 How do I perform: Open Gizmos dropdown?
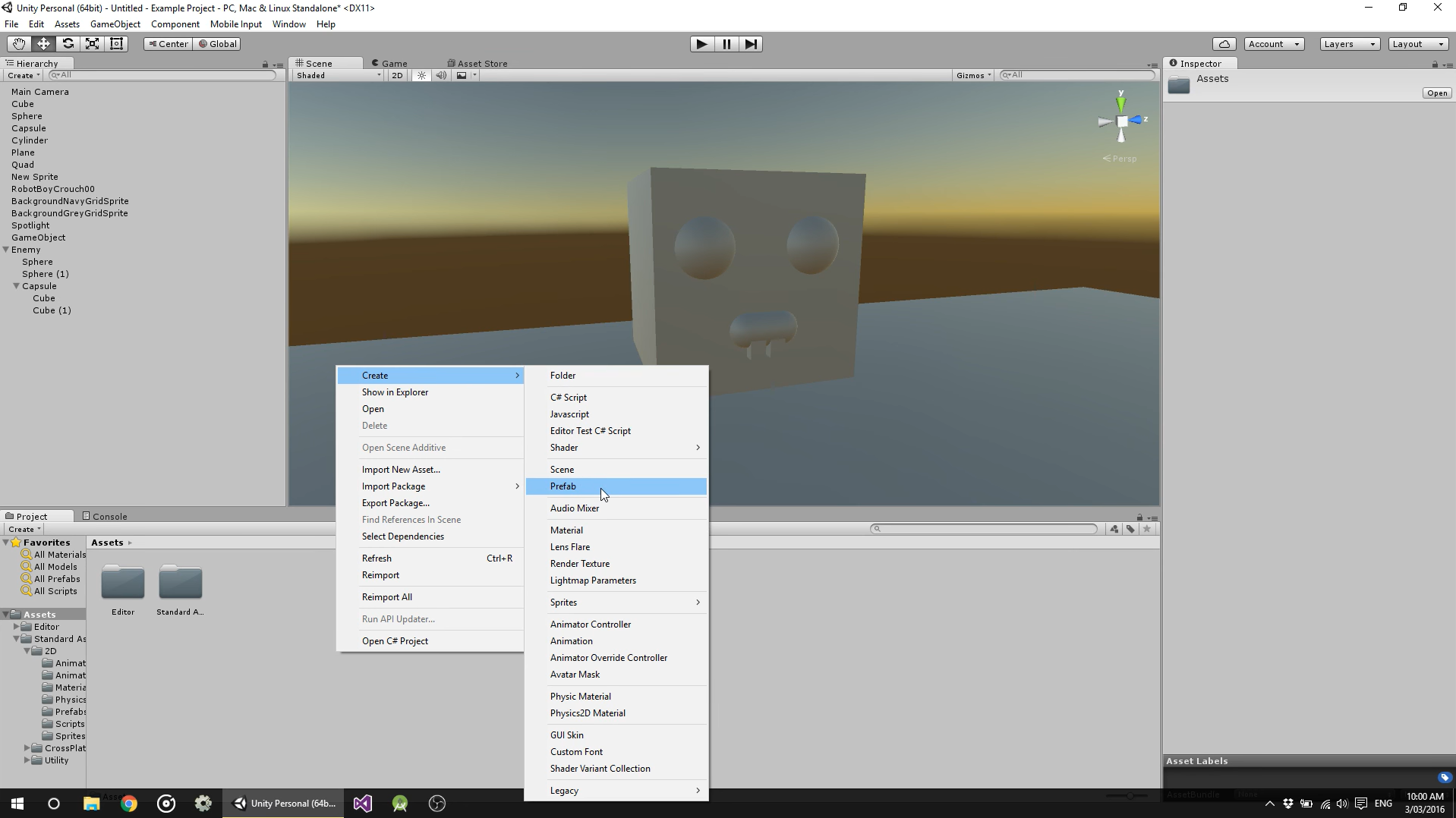pyautogui.click(x=973, y=75)
